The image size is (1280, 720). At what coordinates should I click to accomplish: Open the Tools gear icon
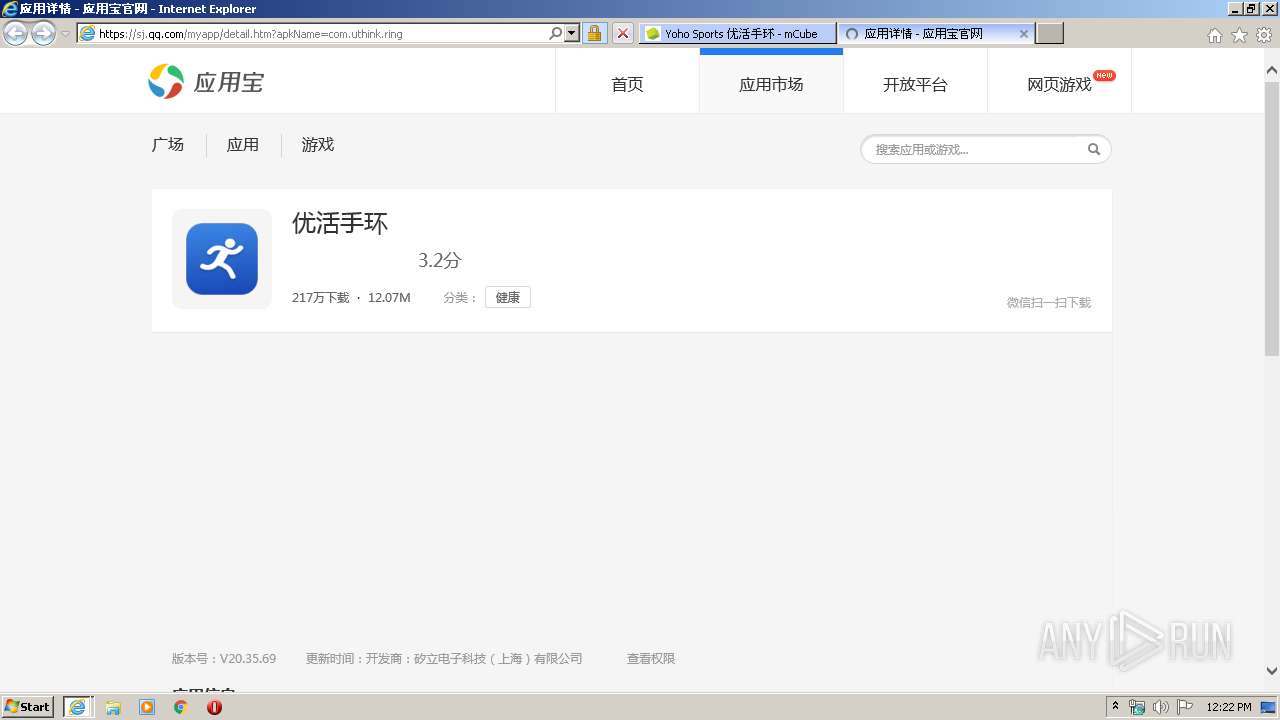[1264, 35]
